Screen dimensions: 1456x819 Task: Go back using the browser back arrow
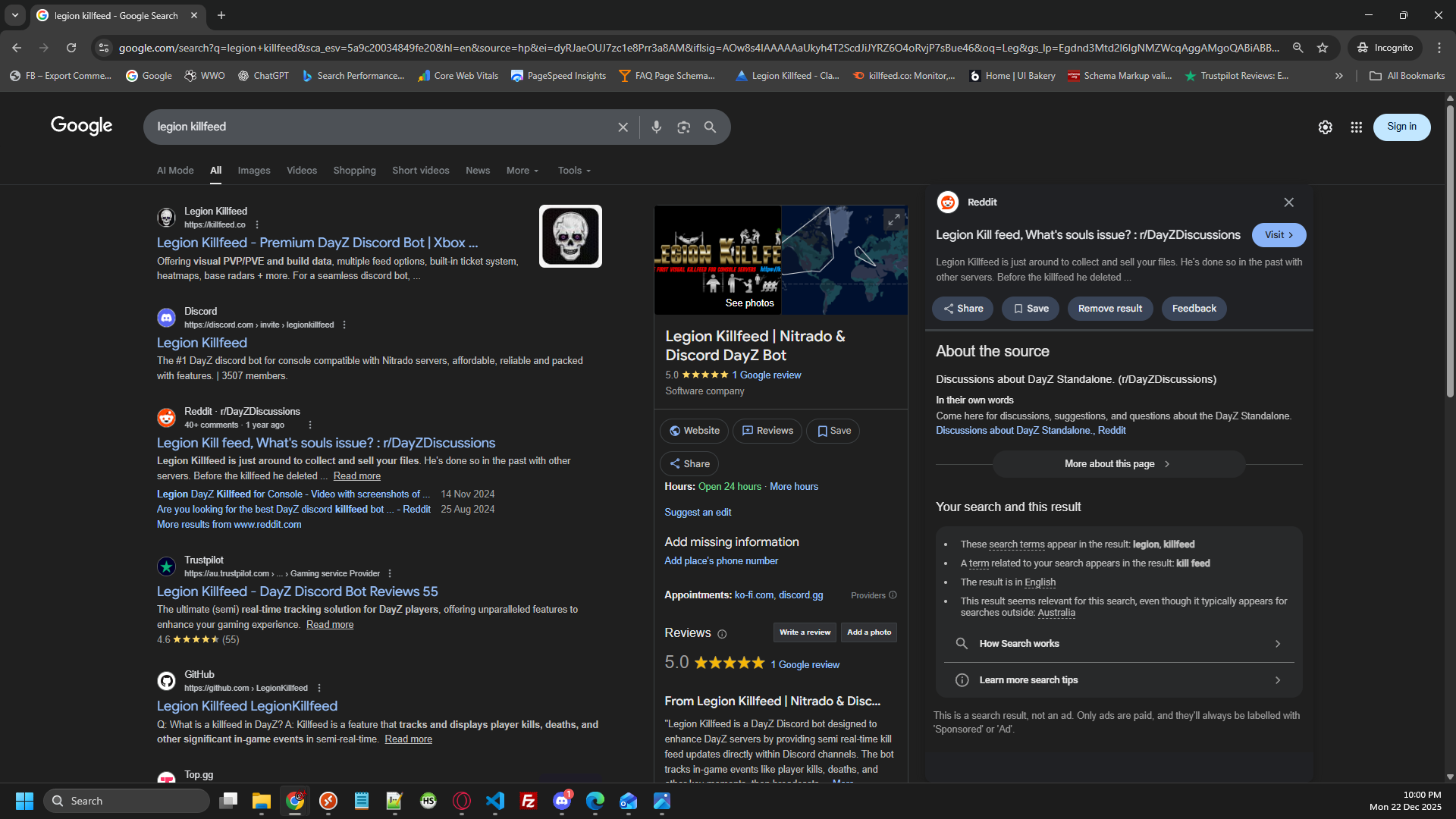(x=17, y=48)
